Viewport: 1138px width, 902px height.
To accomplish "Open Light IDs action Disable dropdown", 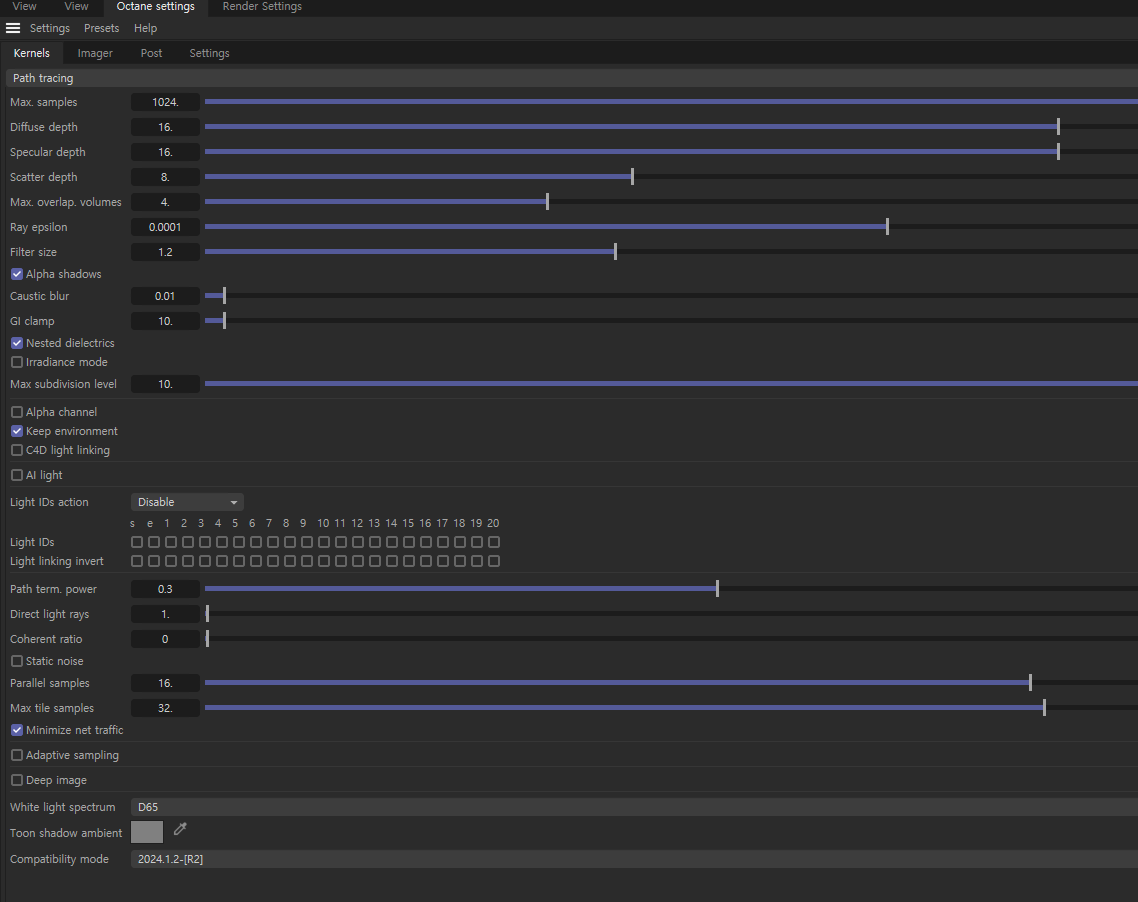I will [x=187, y=502].
